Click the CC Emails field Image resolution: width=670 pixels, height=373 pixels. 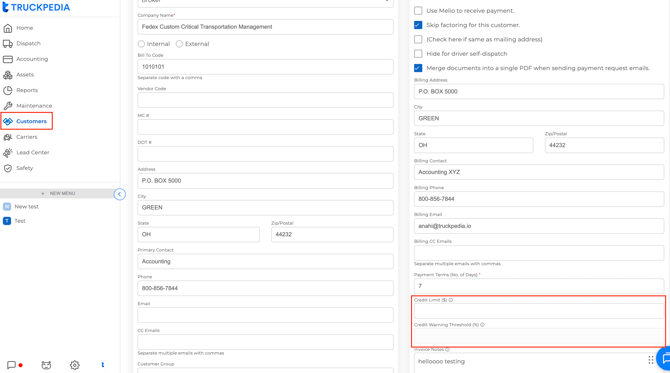pos(265,342)
